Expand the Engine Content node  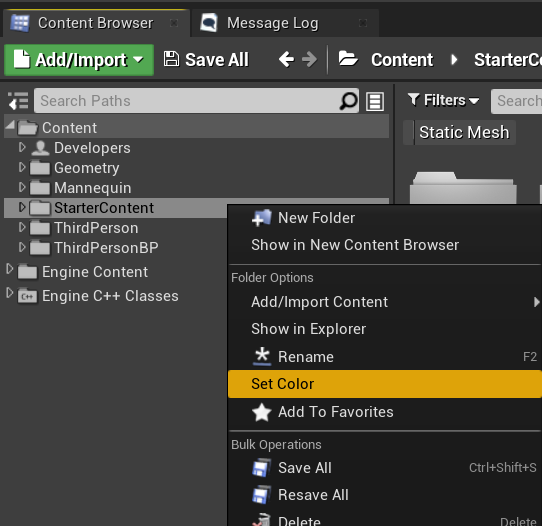[10, 269]
